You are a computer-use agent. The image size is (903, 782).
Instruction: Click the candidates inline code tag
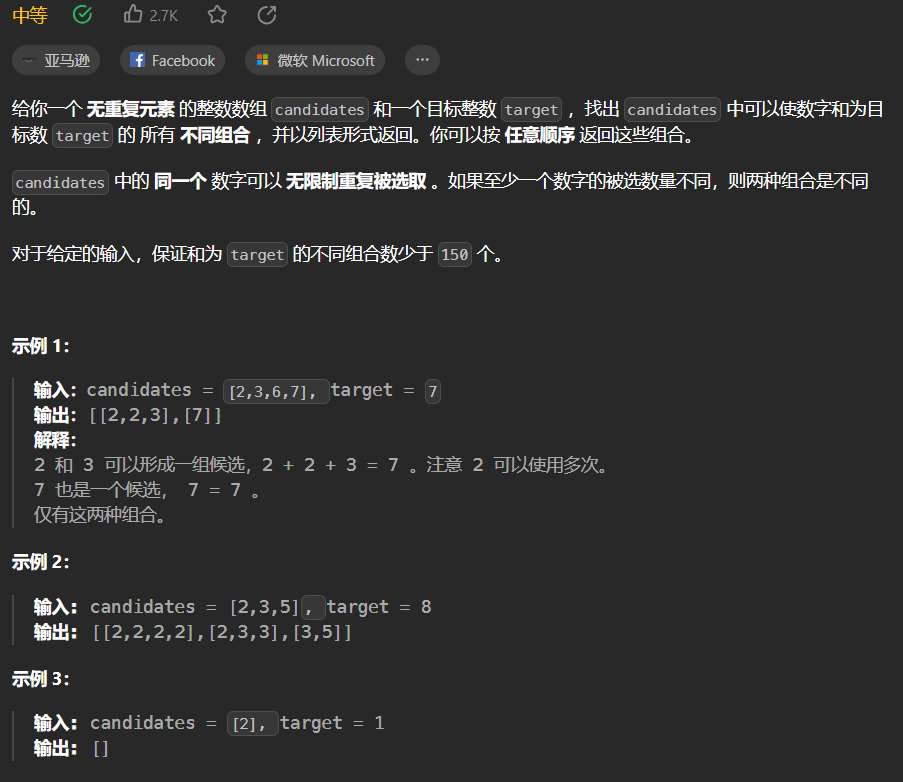319,109
